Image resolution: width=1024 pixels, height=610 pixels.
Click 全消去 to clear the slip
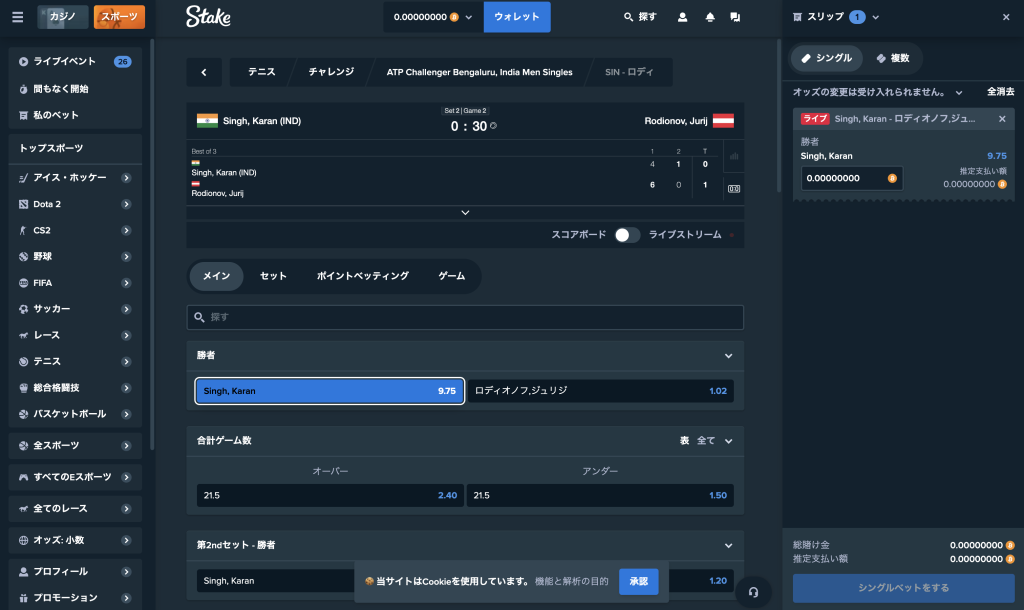(1000, 92)
